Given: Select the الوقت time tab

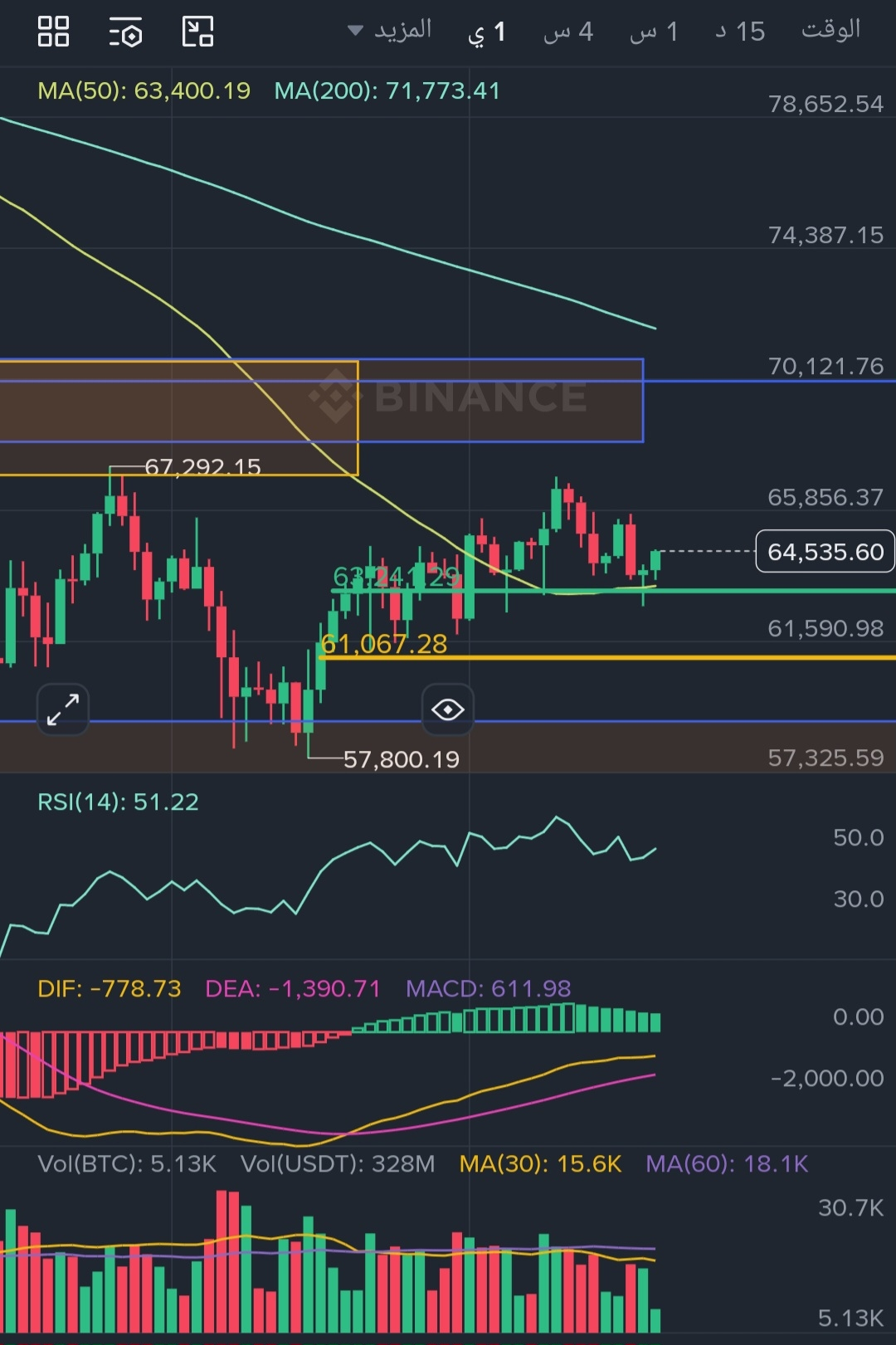Looking at the screenshot, I should 830,30.
